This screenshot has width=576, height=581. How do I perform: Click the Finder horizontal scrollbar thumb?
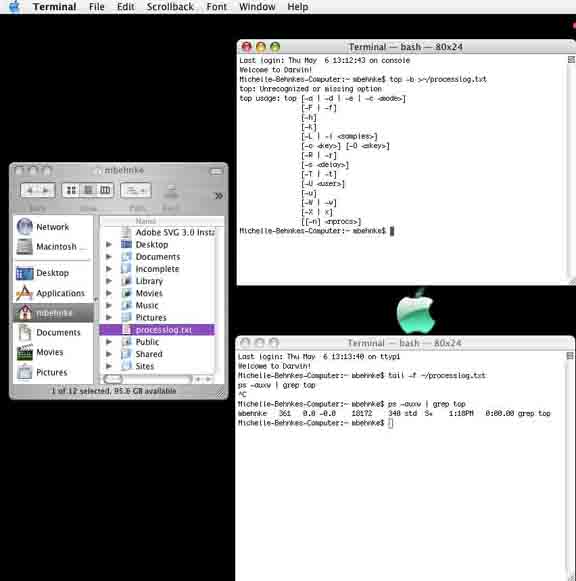click(x=113, y=379)
